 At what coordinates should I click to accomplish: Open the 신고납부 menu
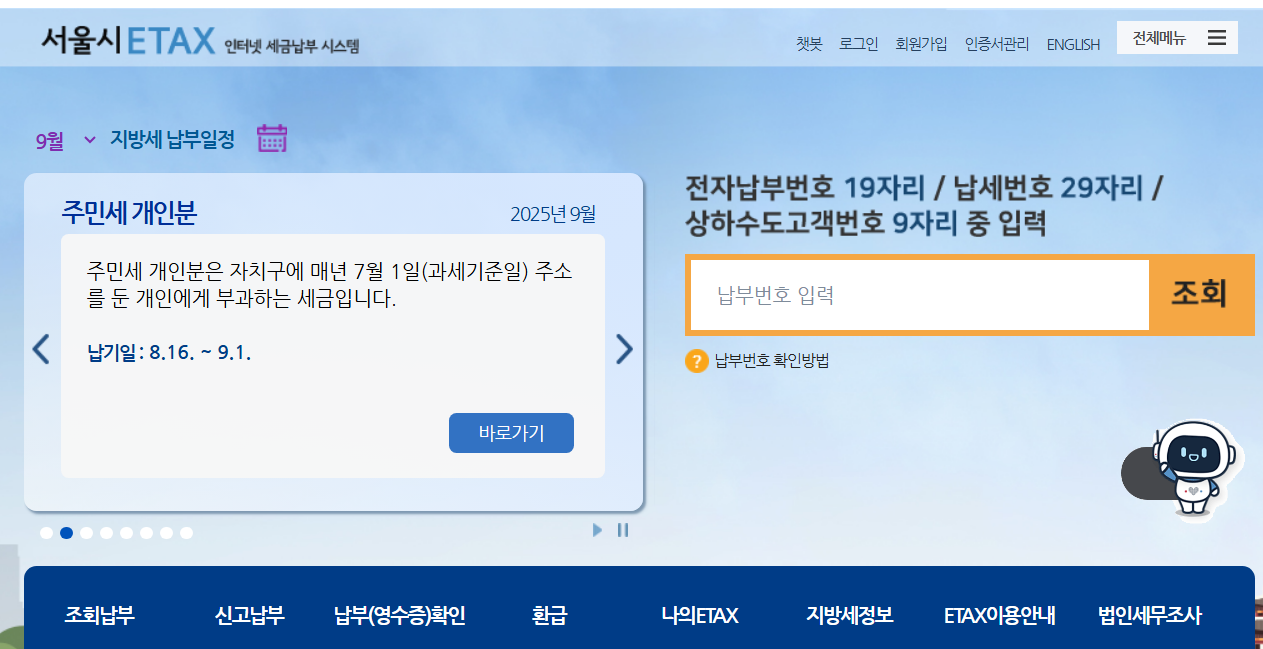click(250, 616)
